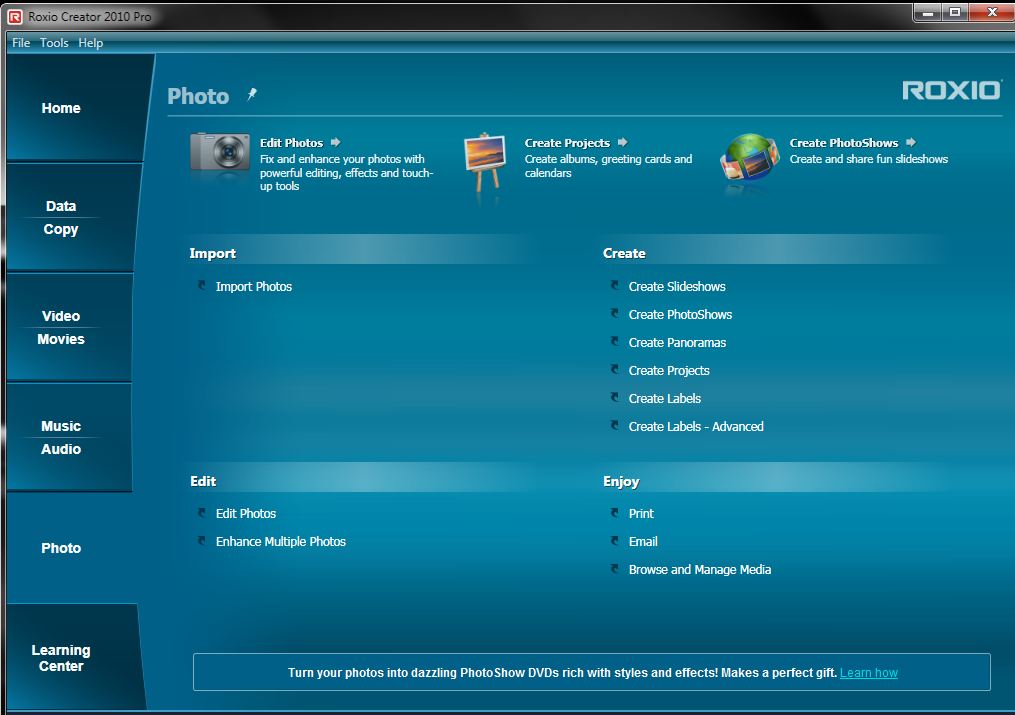Viewport: 1015px width, 715px height.
Task: Click the arrow icon next to Edit Photos heading
Action: (335, 142)
